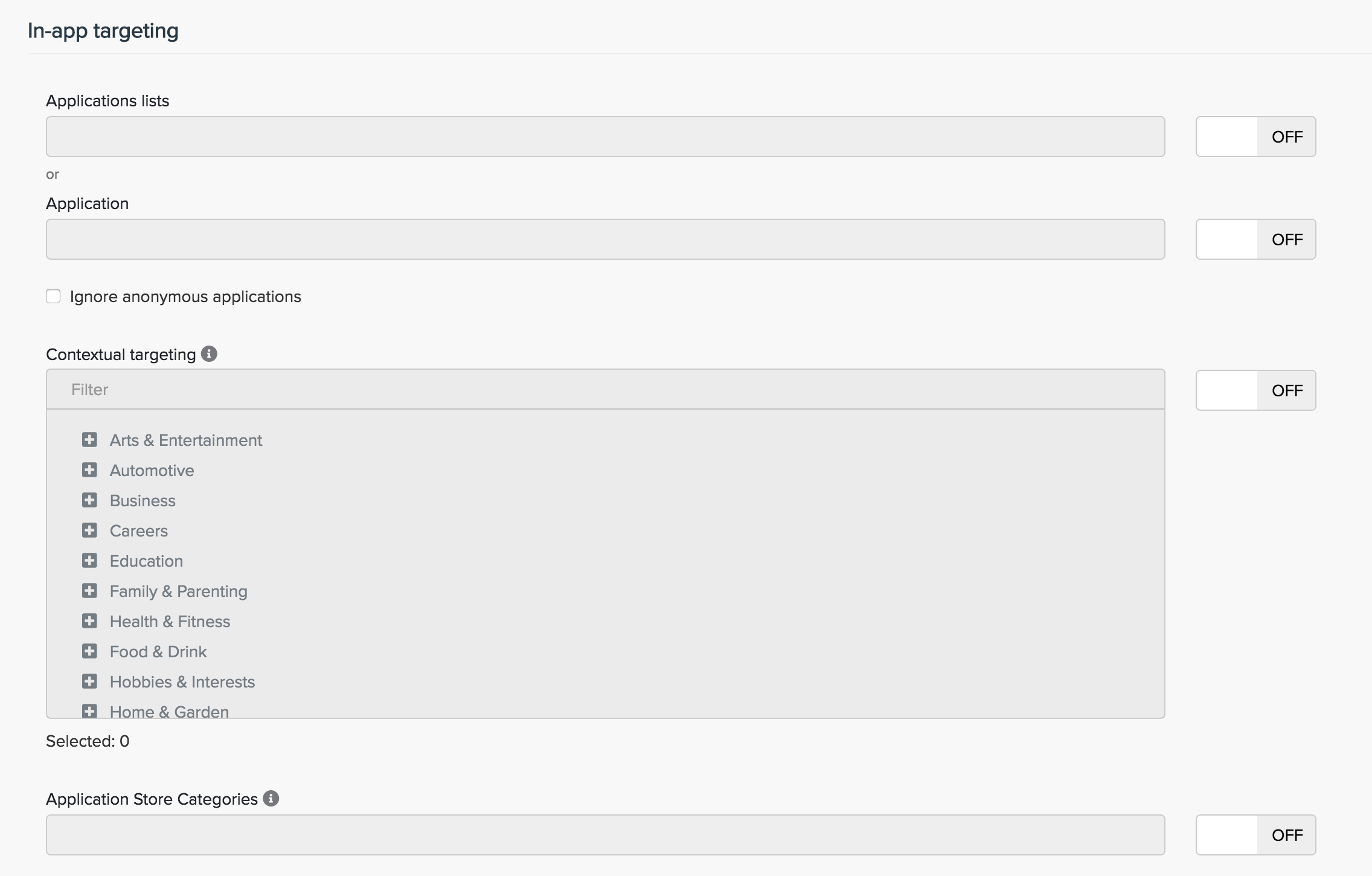This screenshot has height=876, width=1372.
Task: Click the plus icon beside Food & Drink
Action: coord(89,651)
